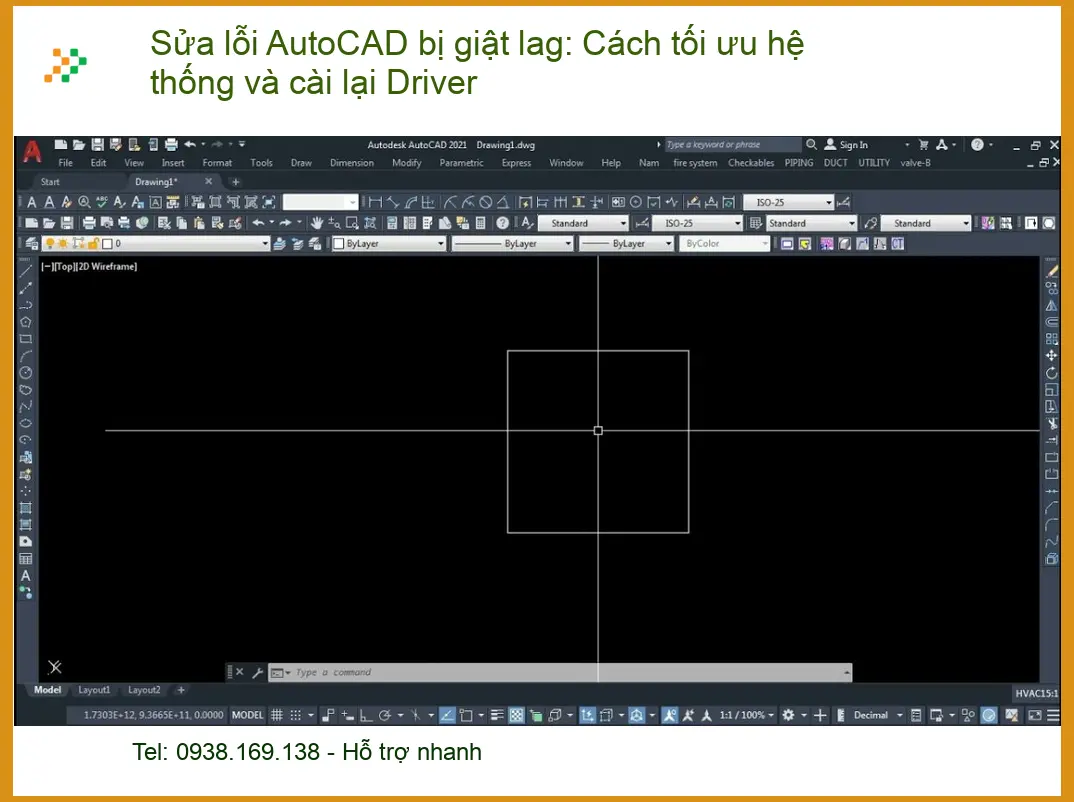Open Autodesk App Store cart icon
1074x802 pixels.
point(923,145)
